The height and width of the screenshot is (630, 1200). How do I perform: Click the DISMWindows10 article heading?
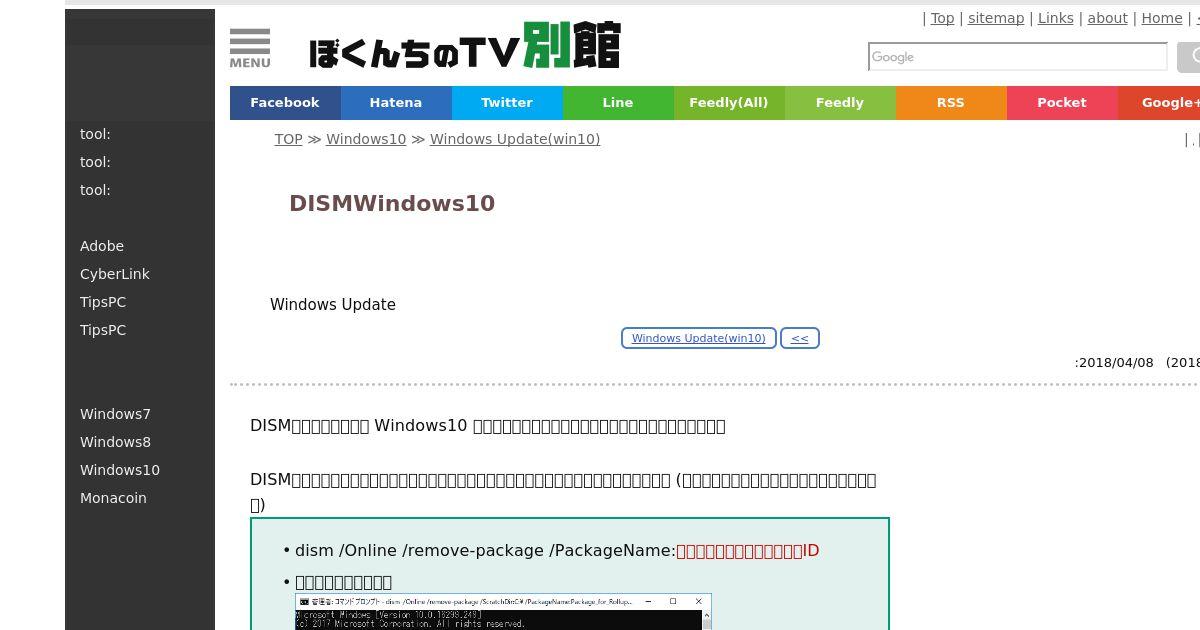click(x=392, y=203)
